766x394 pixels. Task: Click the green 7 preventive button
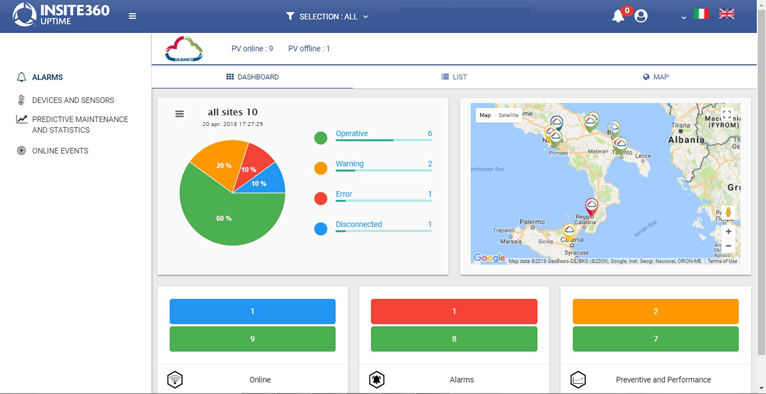(656, 339)
